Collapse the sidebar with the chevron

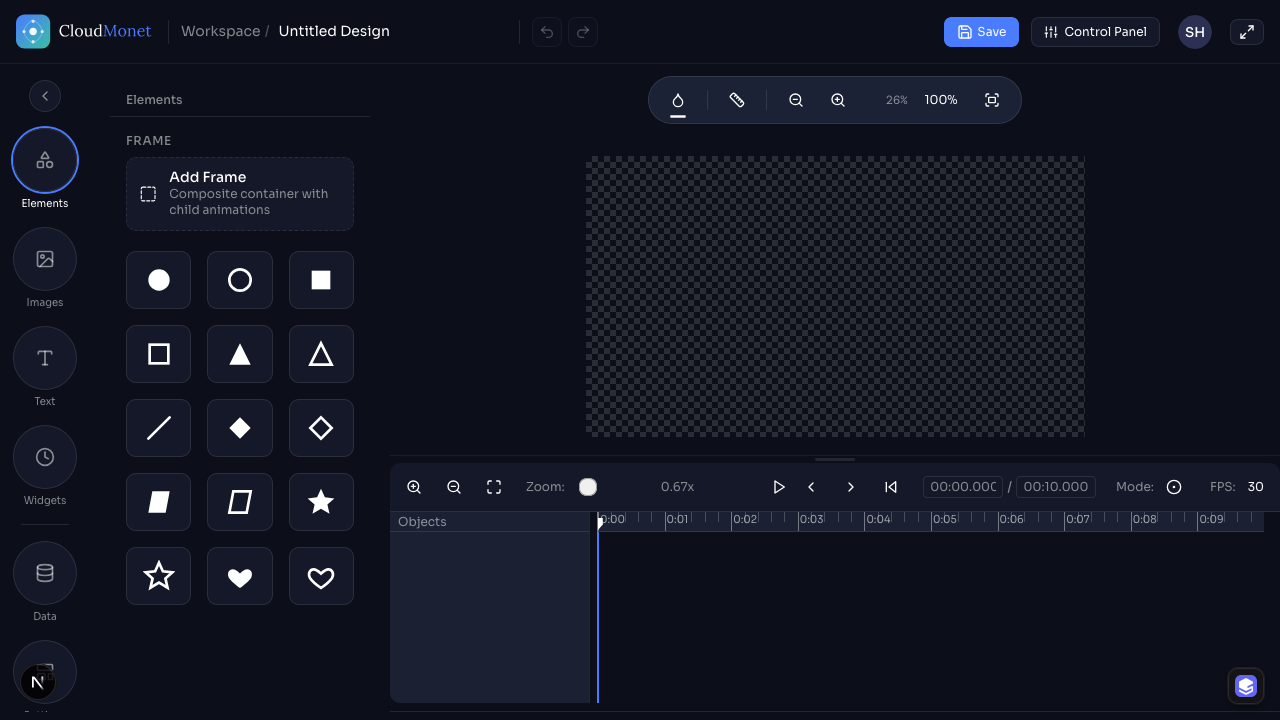(45, 96)
